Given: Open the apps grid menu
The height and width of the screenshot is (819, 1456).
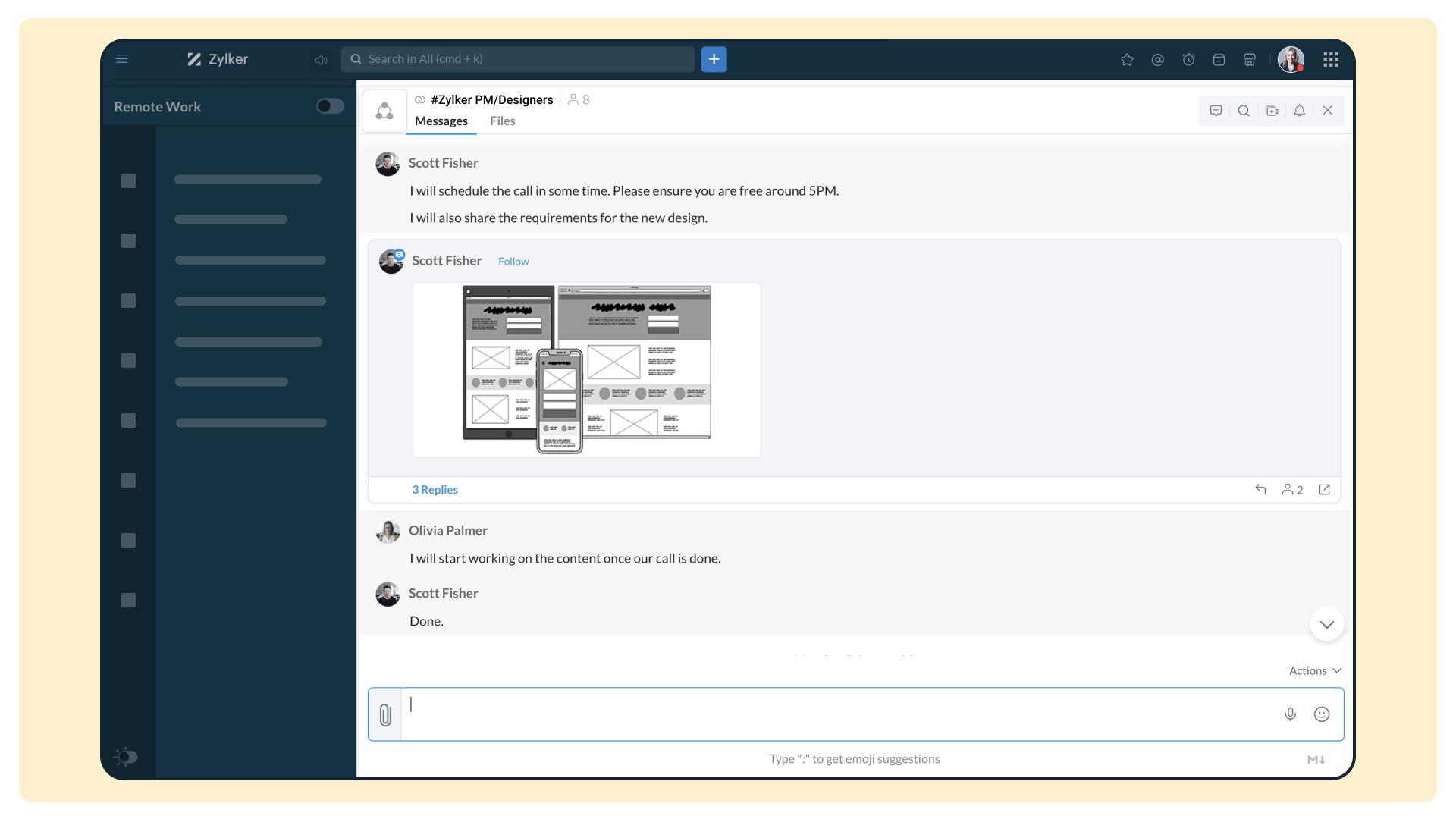Looking at the screenshot, I should pyautogui.click(x=1330, y=60).
